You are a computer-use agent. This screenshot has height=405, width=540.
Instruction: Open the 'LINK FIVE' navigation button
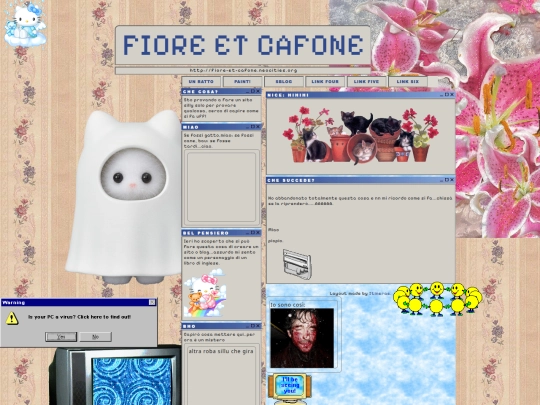click(366, 82)
